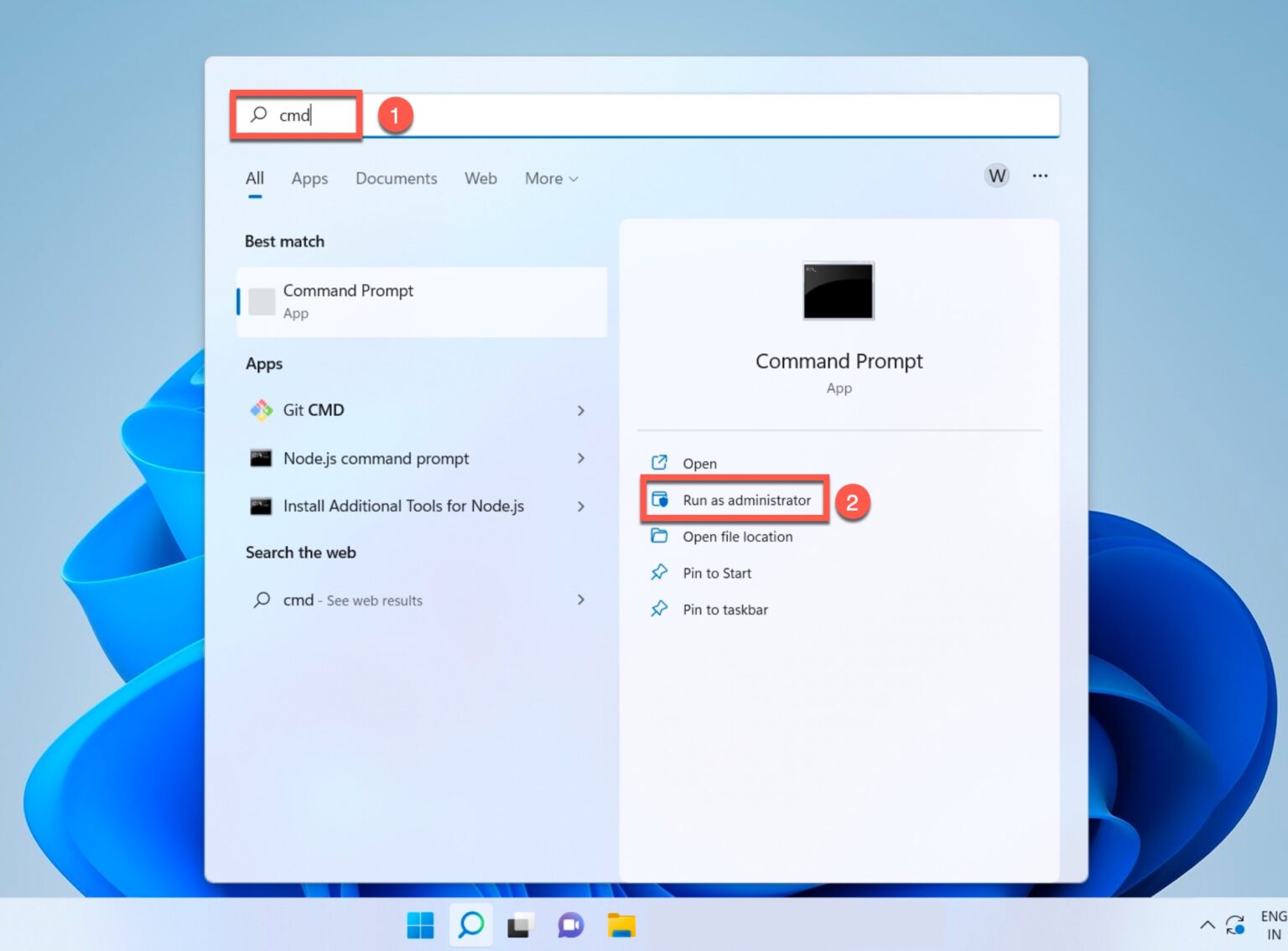
Task: Open the Command Prompt file location
Action: (x=736, y=537)
